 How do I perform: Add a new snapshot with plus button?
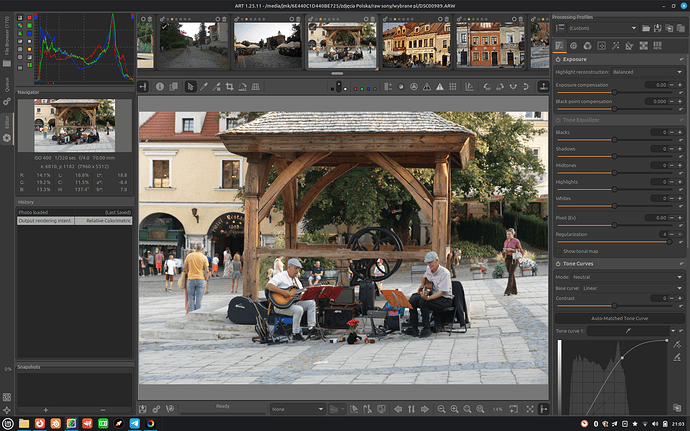46,409
